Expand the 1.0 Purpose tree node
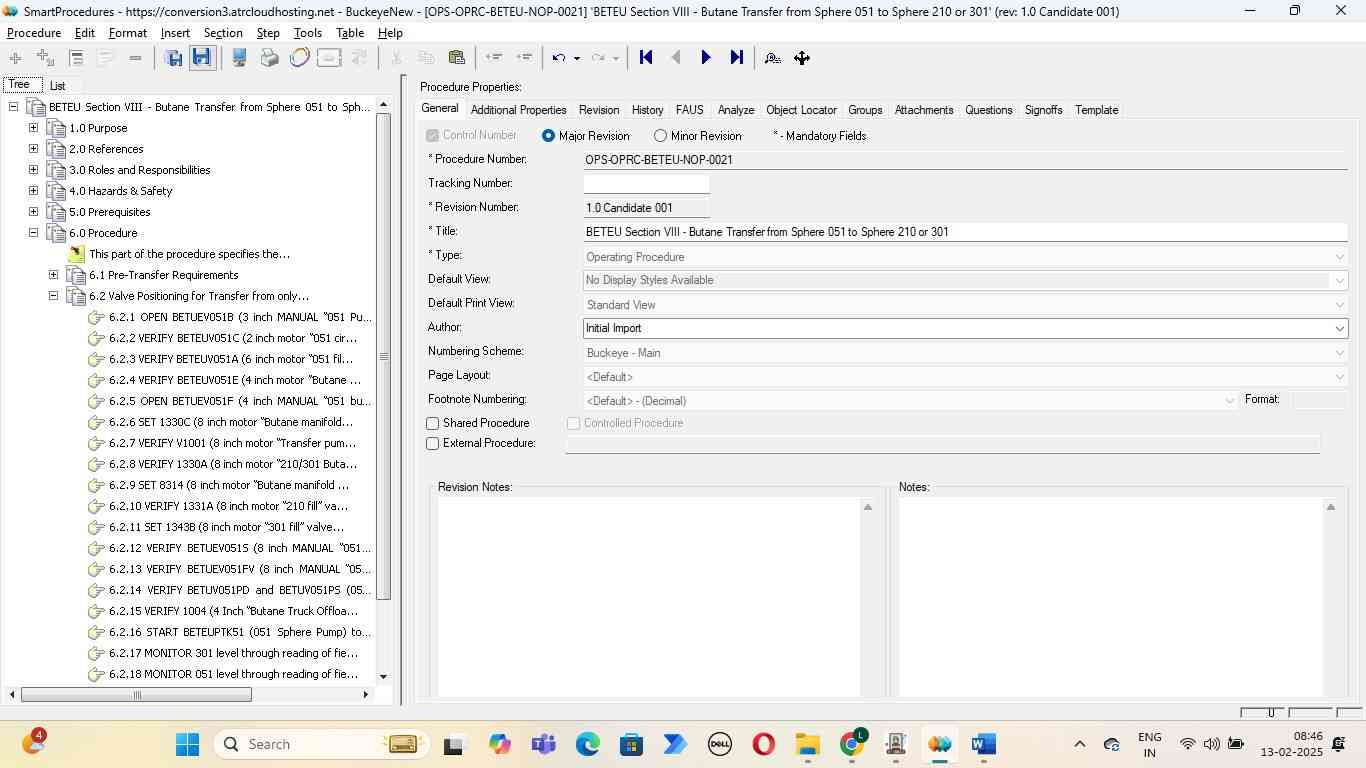This screenshot has width=1366, height=768. (x=33, y=128)
